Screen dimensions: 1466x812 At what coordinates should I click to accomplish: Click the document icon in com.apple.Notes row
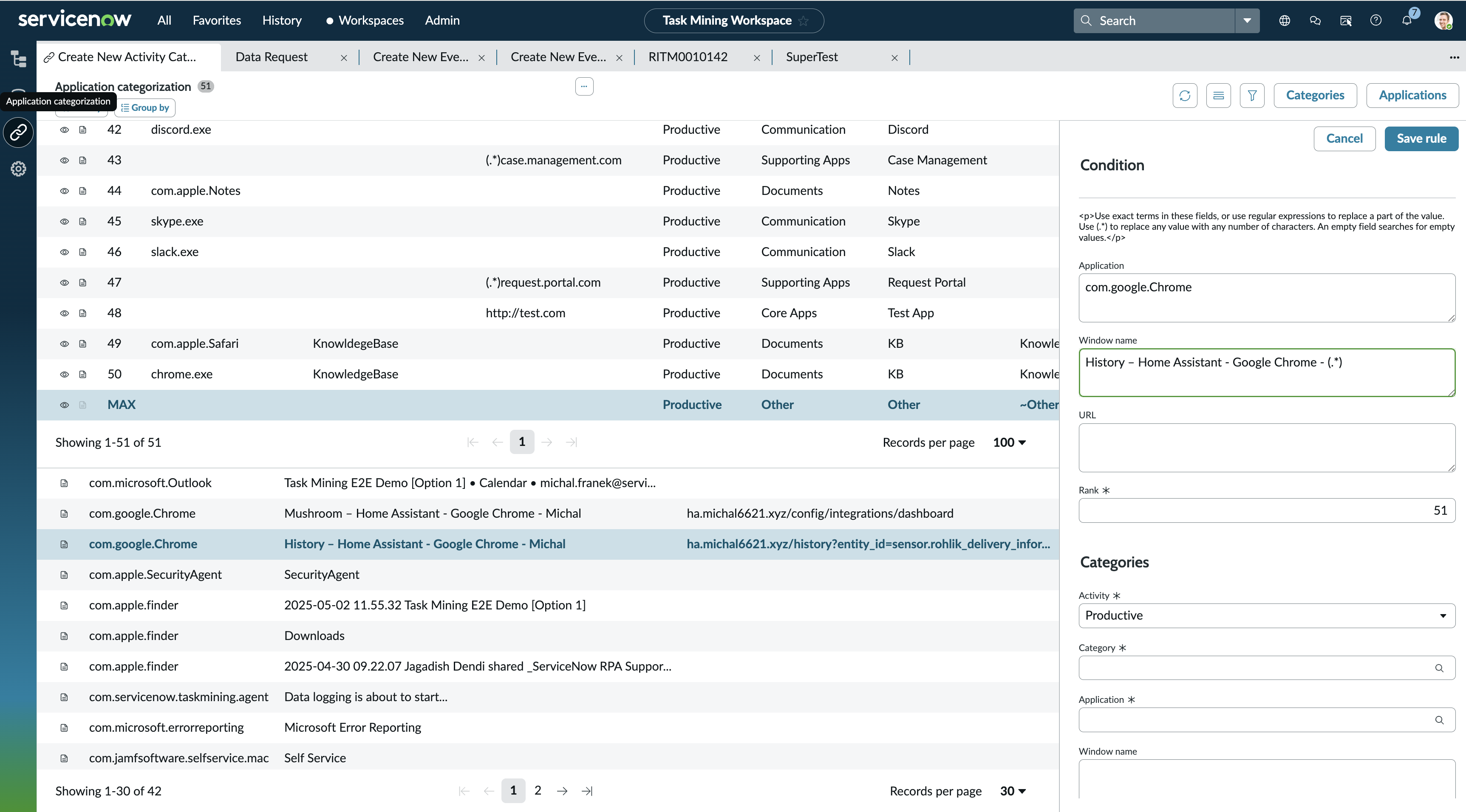(82, 191)
